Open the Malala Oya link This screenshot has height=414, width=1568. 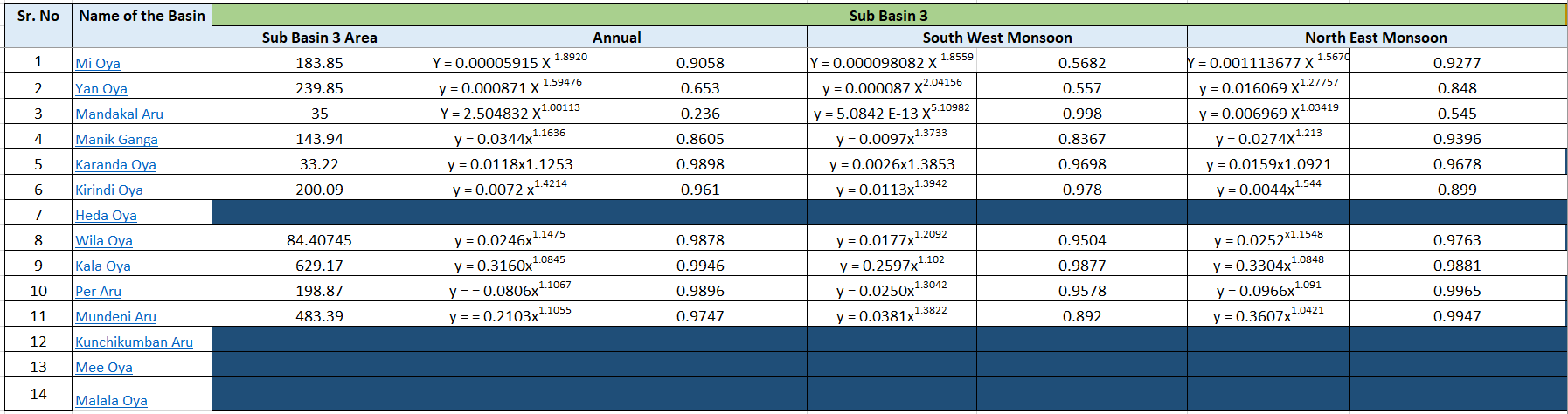point(111,400)
